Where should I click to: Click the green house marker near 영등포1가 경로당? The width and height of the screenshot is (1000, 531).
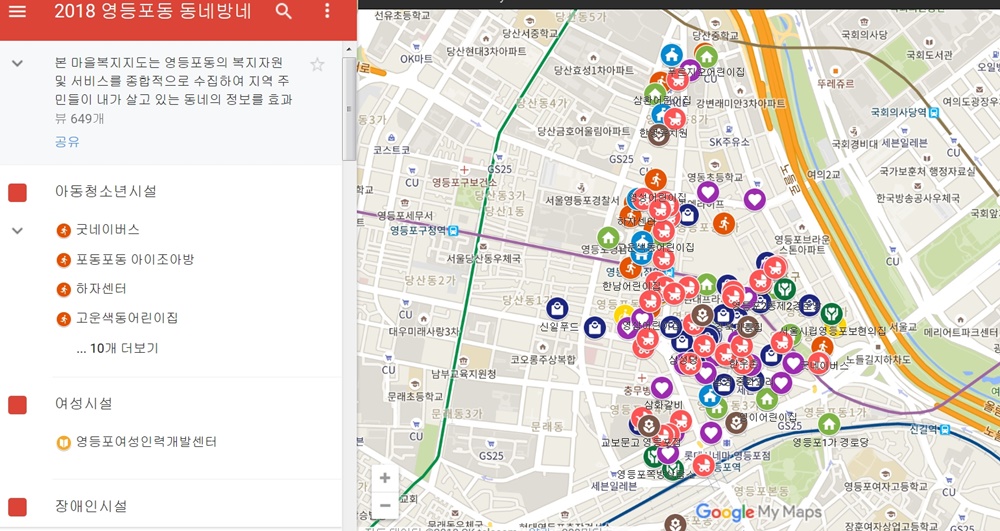[828, 424]
